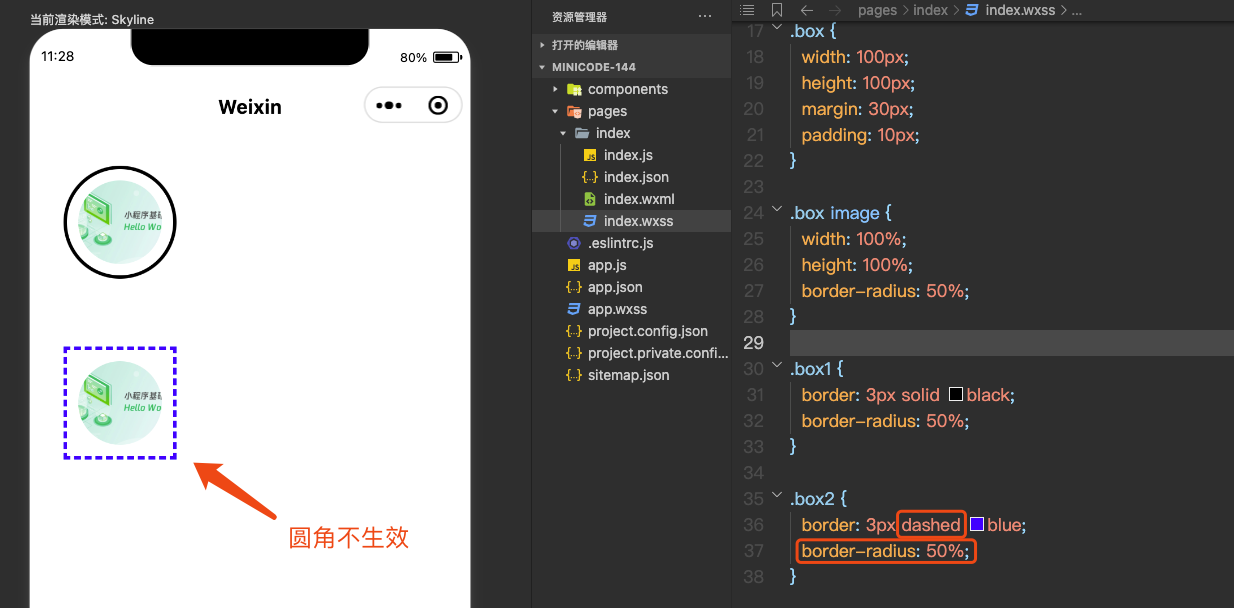Image resolution: width=1234 pixels, height=608 pixels.
Task: Open project.private.config file
Action: pos(658,353)
